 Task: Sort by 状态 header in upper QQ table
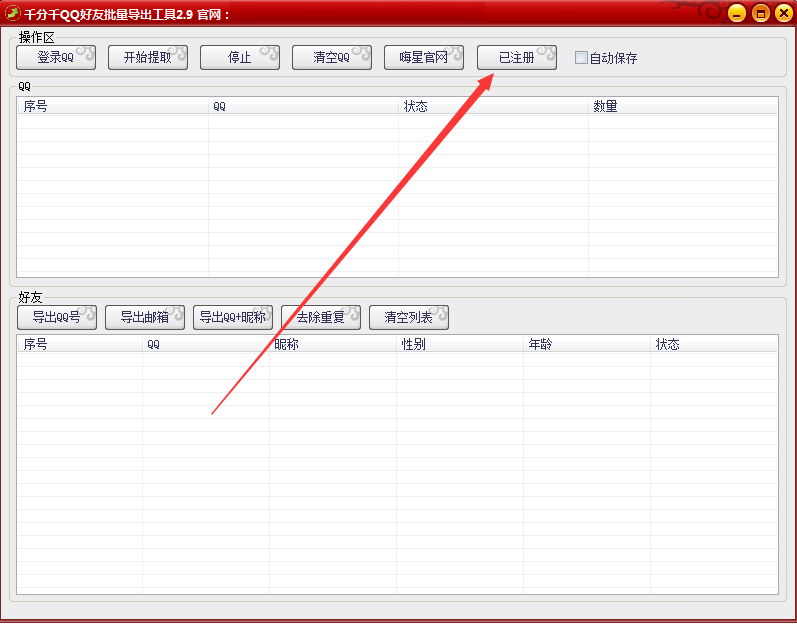493,106
